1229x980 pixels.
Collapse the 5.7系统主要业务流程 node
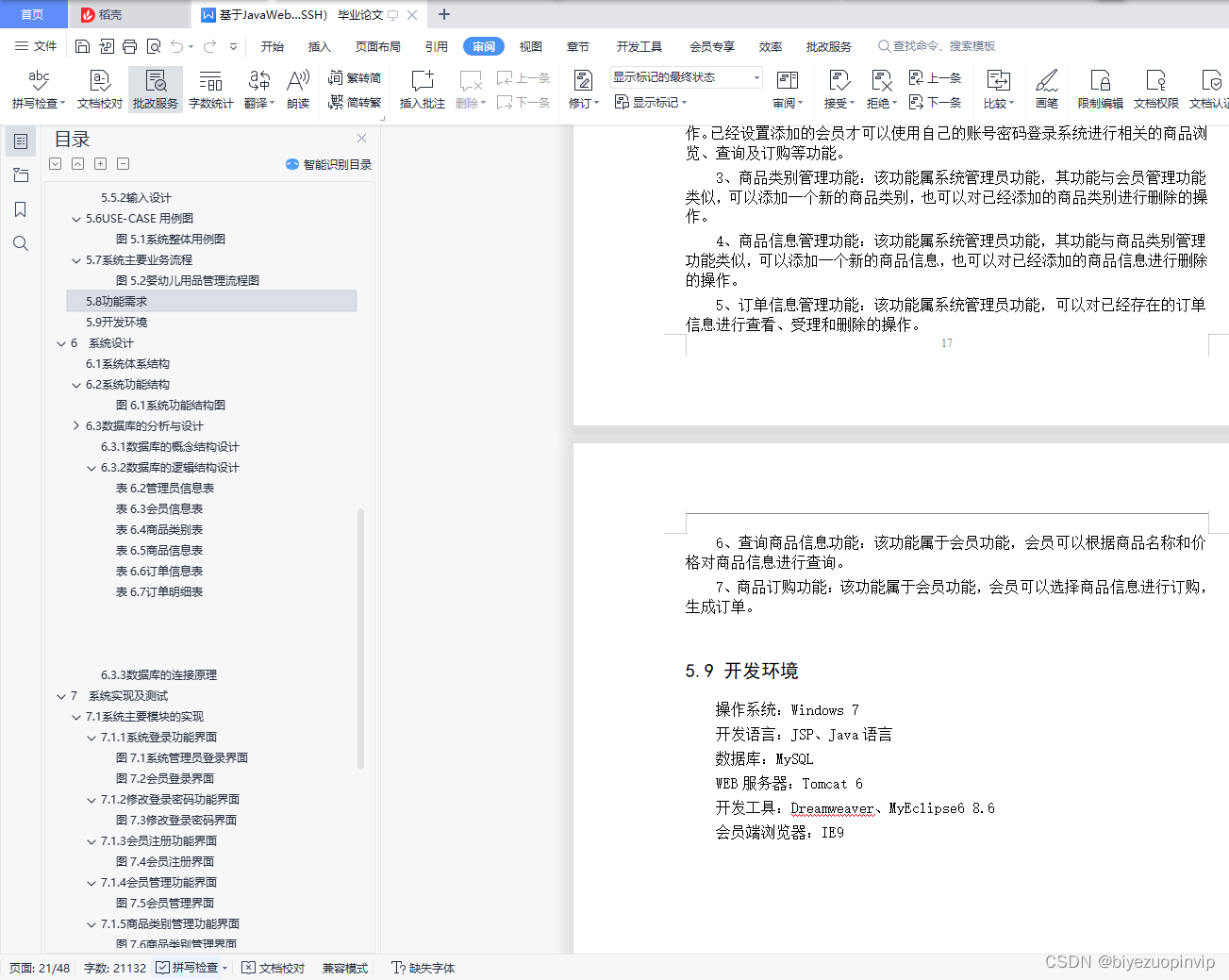click(x=76, y=260)
